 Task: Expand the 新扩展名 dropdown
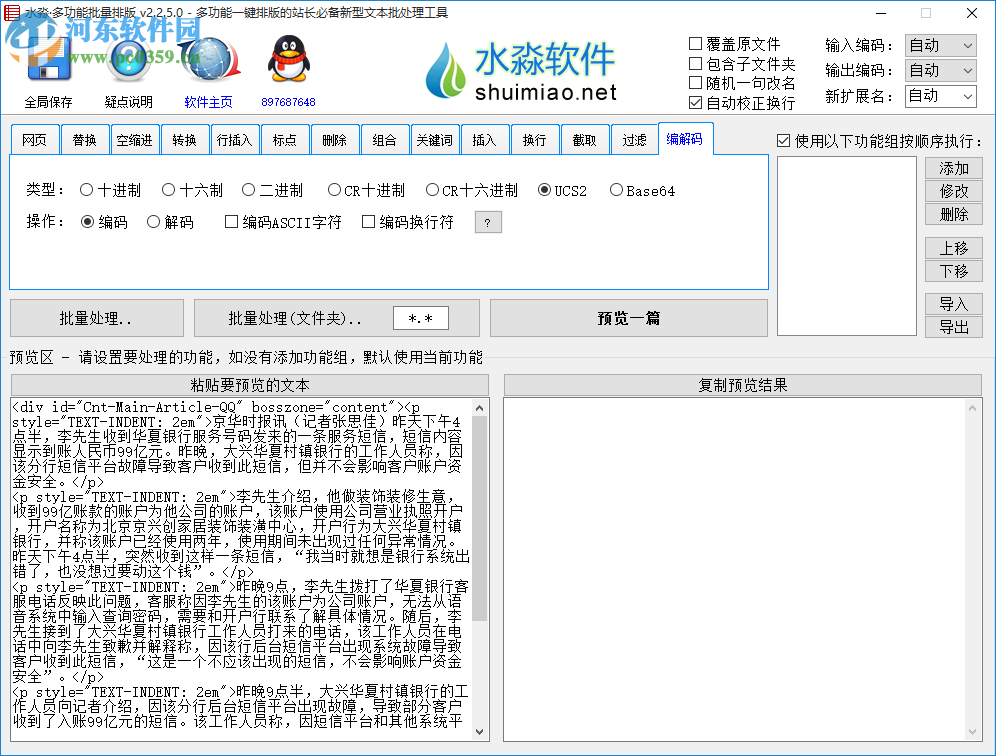(x=940, y=96)
